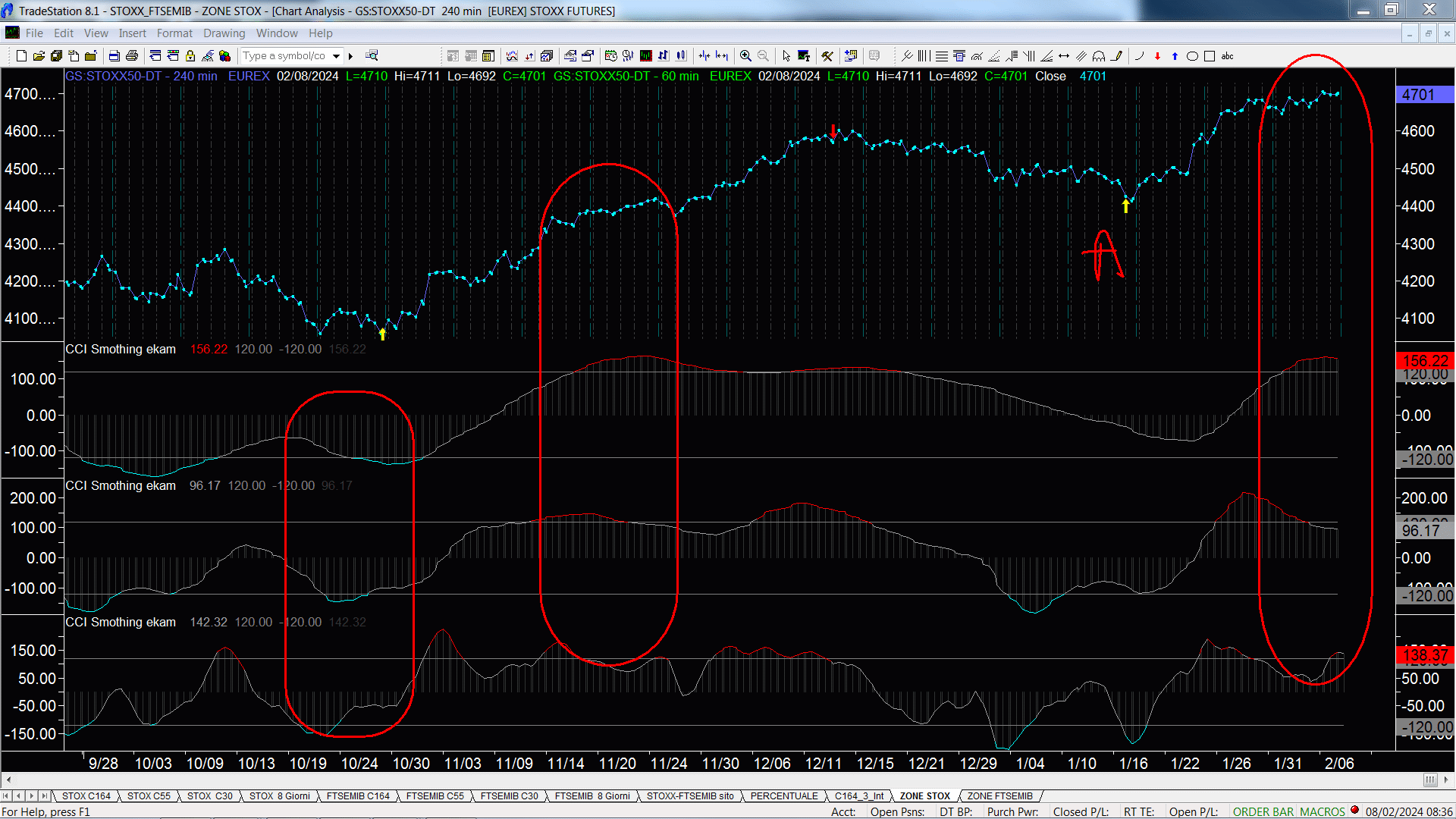Image resolution: width=1456 pixels, height=819 pixels.
Task: Open the Help menu
Action: pyautogui.click(x=321, y=33)
